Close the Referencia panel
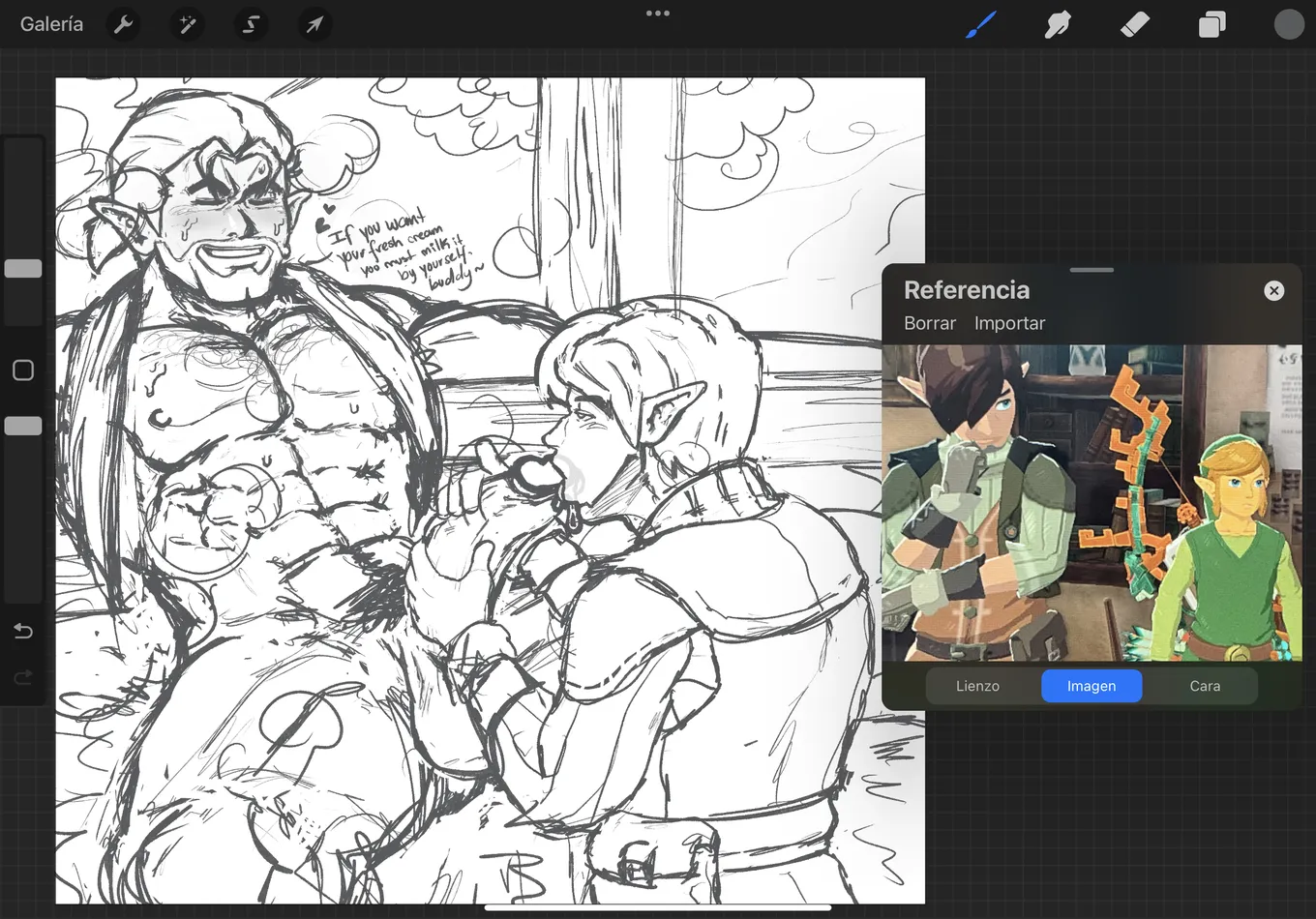This screenshot has height=919, width=1316. 1274,290
